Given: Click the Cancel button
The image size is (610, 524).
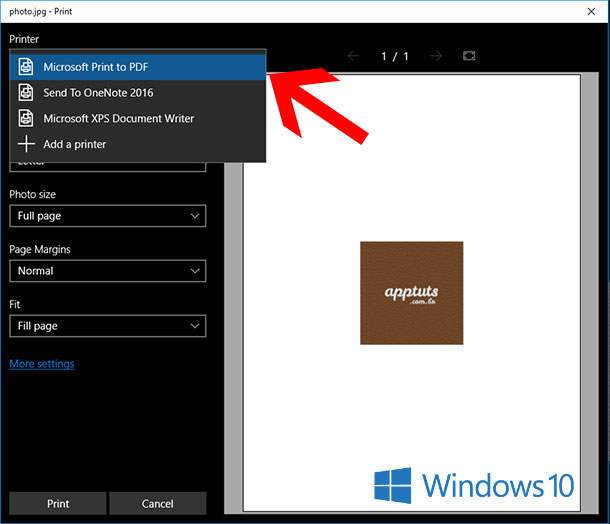Looking at the screenshot, I should pos(158,503).
